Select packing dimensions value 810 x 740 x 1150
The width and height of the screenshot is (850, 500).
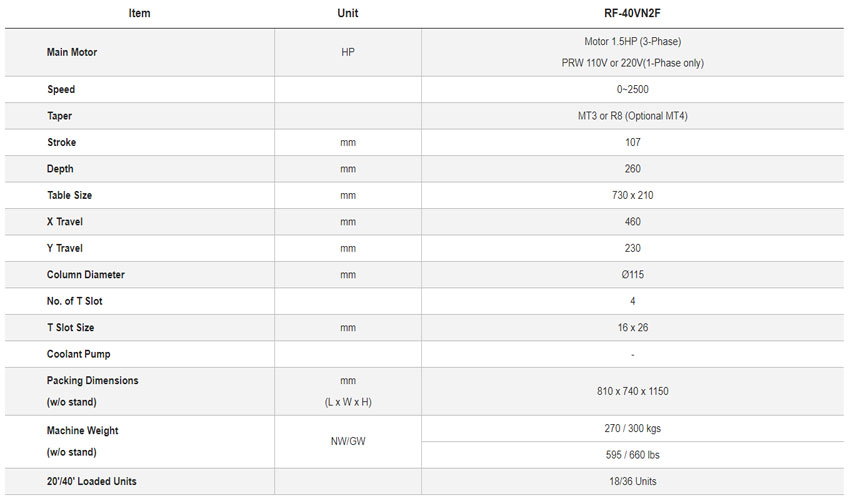tap(632, 391)
